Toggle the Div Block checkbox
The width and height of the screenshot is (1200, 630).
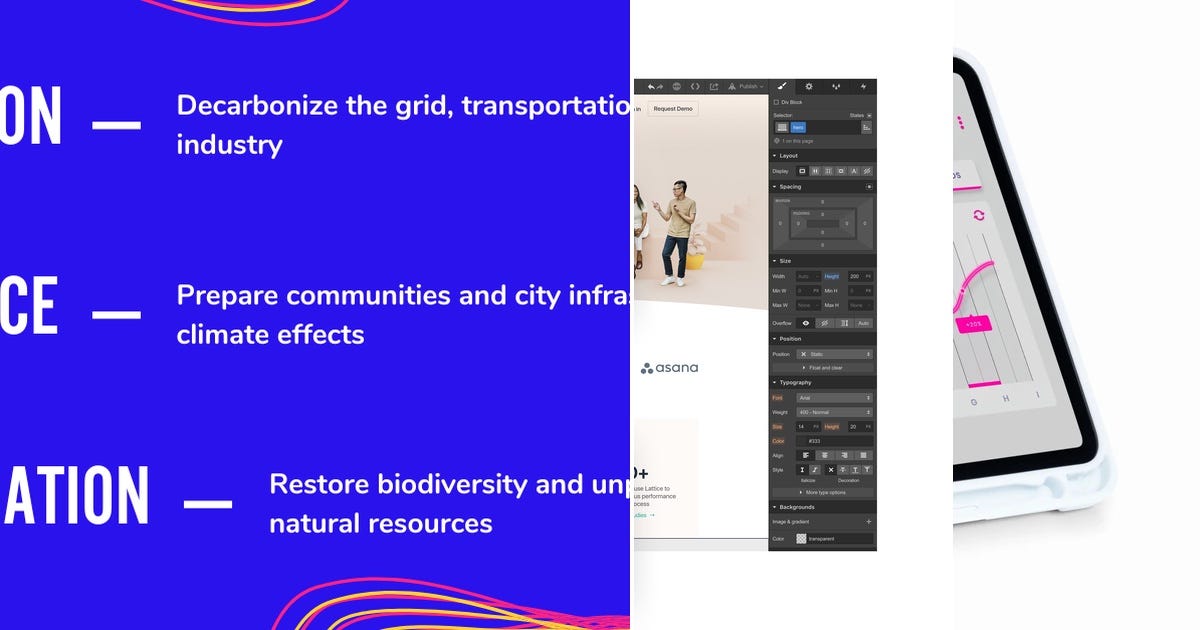click(x=777, y=101)
